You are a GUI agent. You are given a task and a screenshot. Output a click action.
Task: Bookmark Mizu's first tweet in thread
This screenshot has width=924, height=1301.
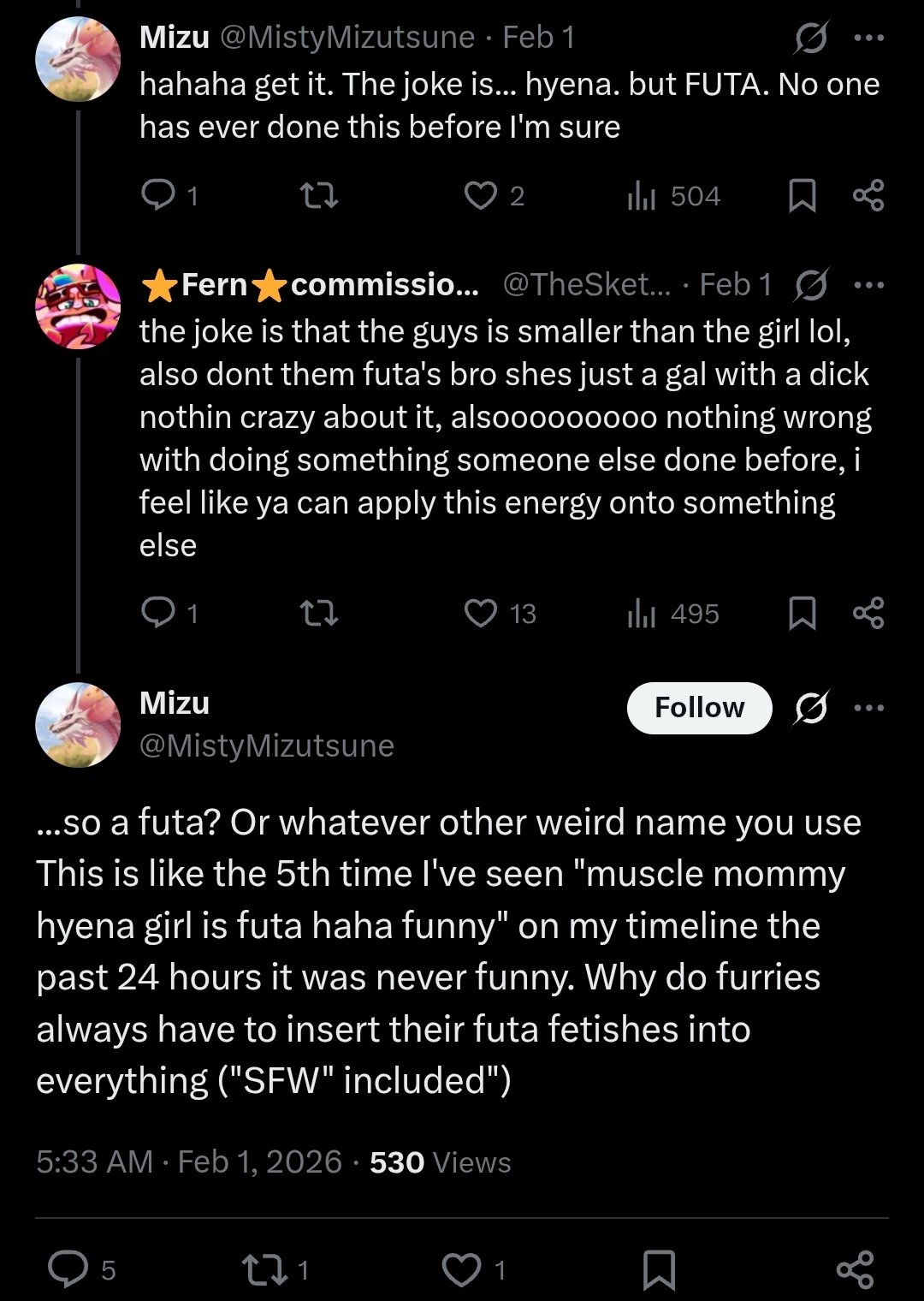click(x=802, y=196)
